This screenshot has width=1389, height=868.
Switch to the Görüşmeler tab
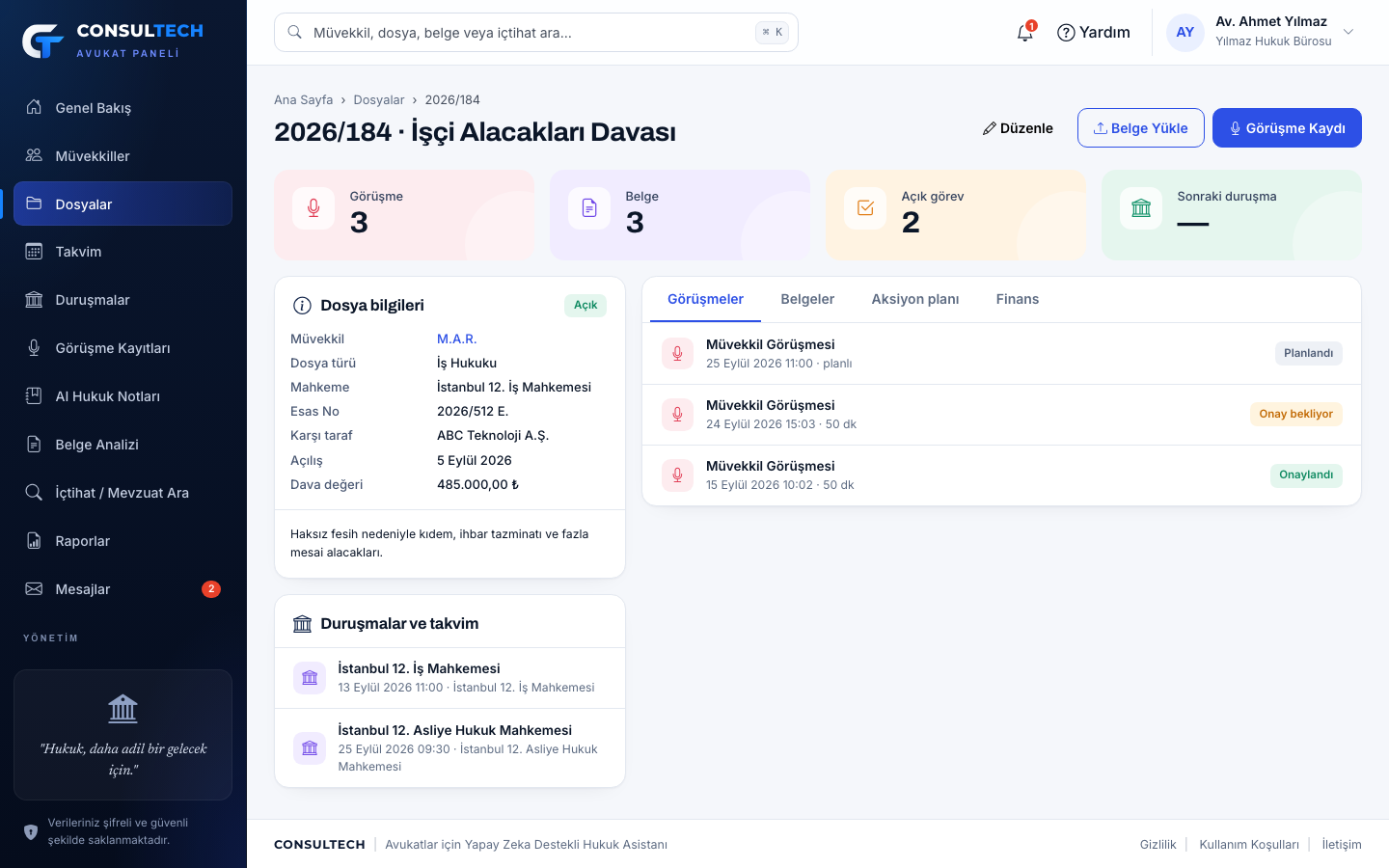tap(705, 300)
